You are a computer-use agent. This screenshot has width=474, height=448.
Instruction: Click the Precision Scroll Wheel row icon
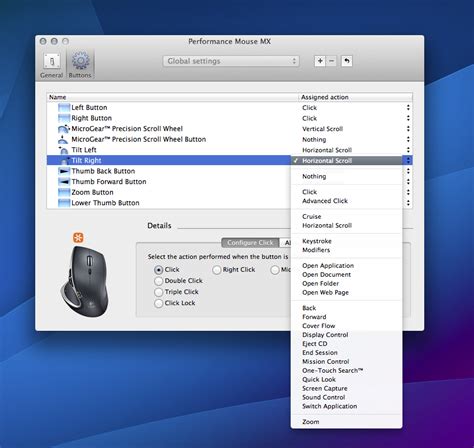64,129
